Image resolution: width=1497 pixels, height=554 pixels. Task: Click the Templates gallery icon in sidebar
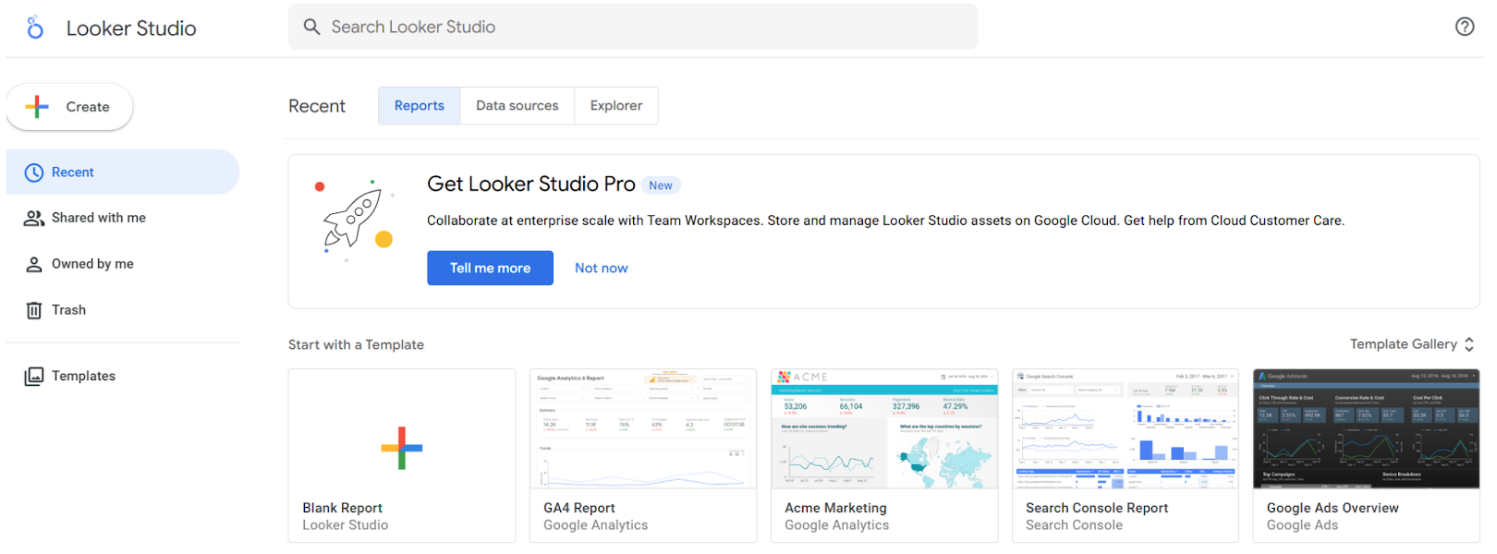[x=34, y=376]
